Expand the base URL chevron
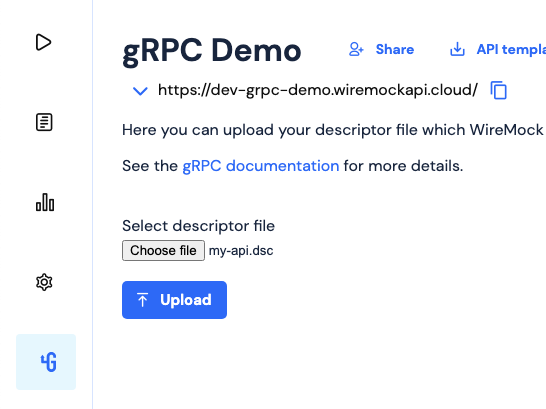Viewport: 546px width, 409px height. [x=140, y=91]
